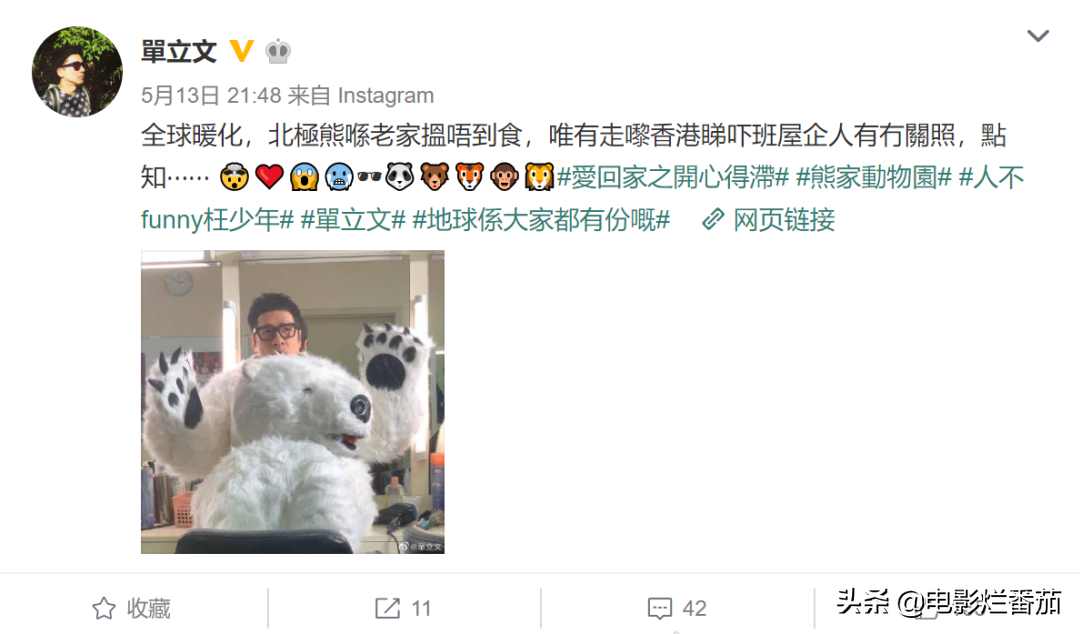Click the 單立文 profile avatar
The image size is (1080, 634).
click(77, 72)
